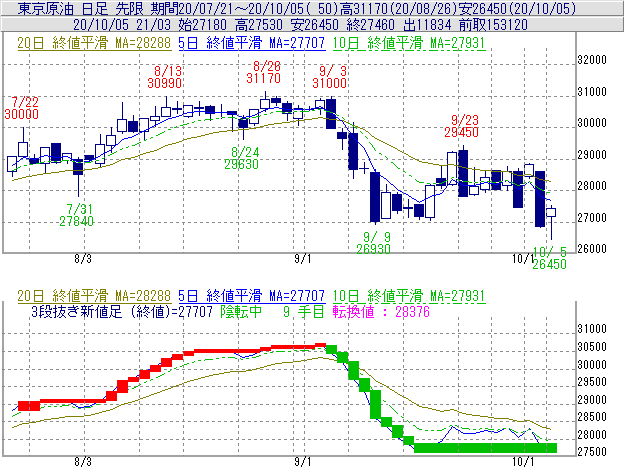
Task: Click the 転換値 : 28376 reversal value text
Action: tap(381, 311)
